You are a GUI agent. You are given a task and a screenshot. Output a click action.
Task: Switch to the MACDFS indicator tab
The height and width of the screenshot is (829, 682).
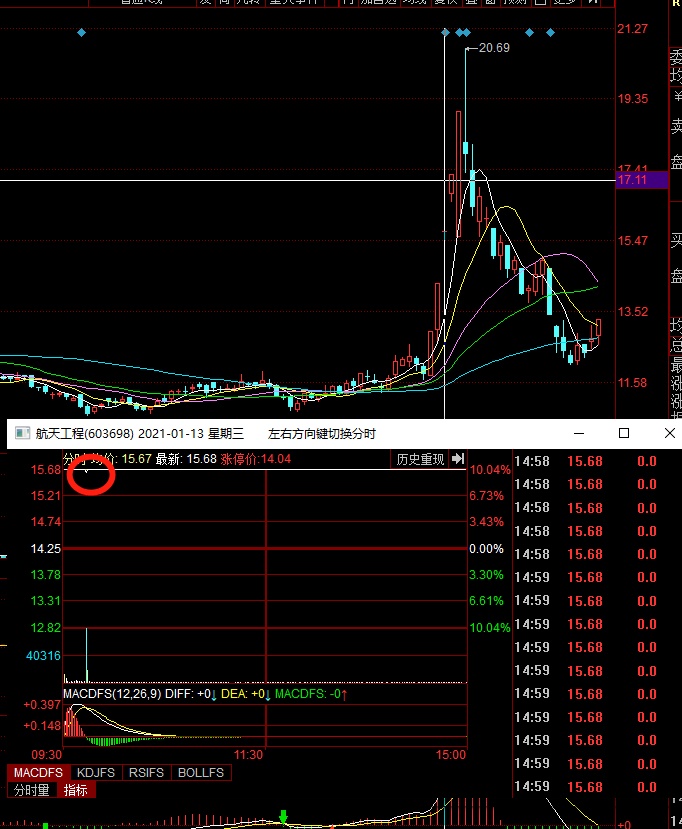(x=38, y=772)
